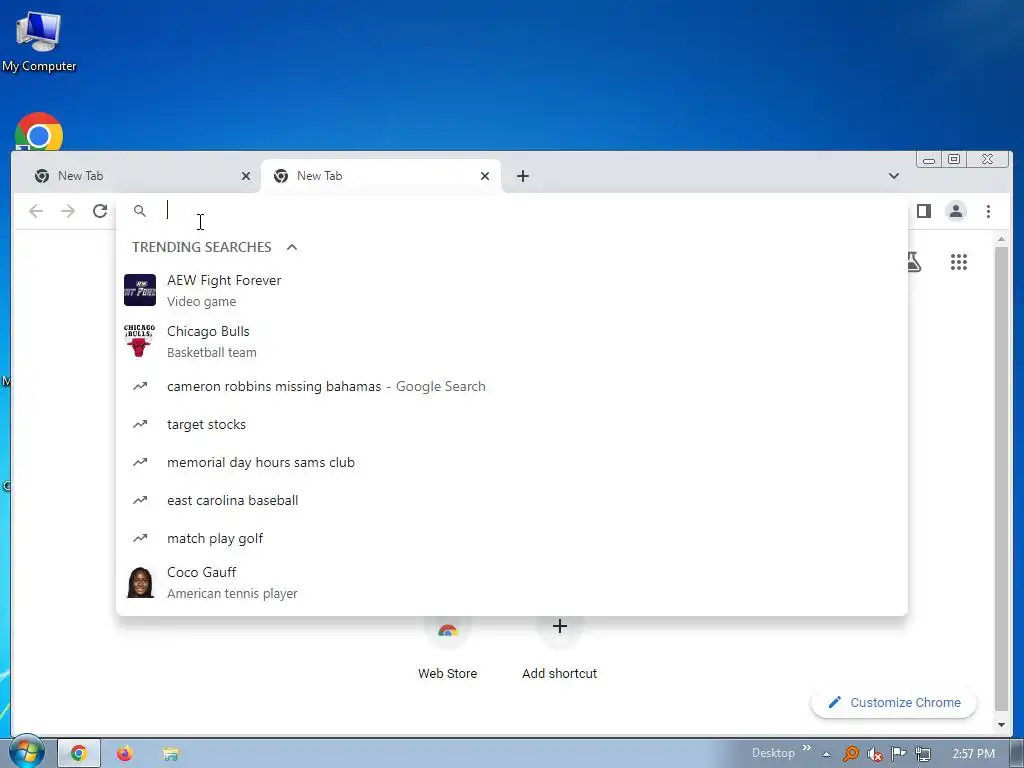This screenshot has height=768, width=1024.
Task: Click the browser forward arrow
Action: click(68, 211)
